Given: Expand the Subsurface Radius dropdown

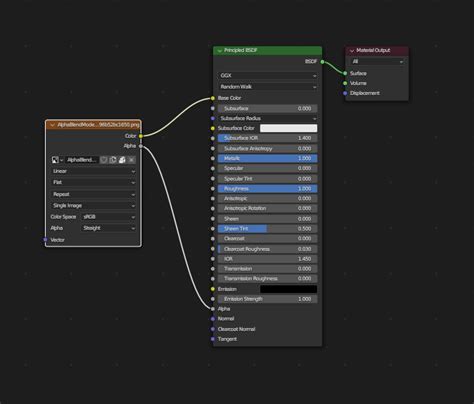Looking at the screenshot, I should click(268, 118).
